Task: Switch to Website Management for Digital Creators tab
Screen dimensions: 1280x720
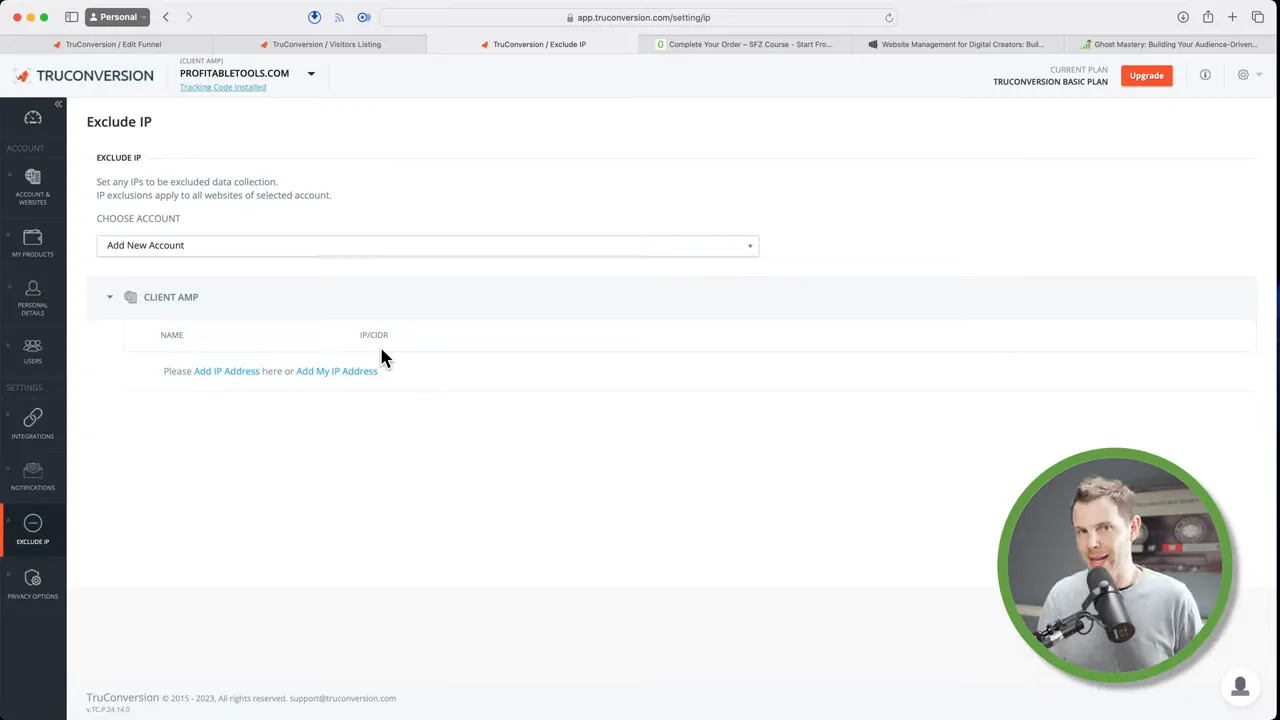Action: pyautogui.click(x=957, y=44)
